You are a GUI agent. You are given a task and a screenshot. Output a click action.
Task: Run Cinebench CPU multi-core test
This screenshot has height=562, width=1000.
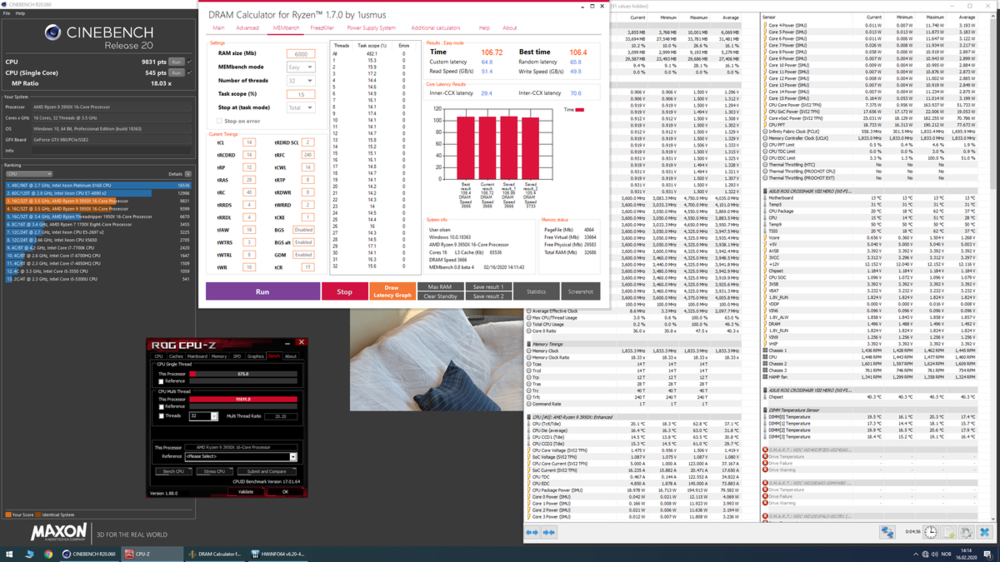(x=176, y=62)
